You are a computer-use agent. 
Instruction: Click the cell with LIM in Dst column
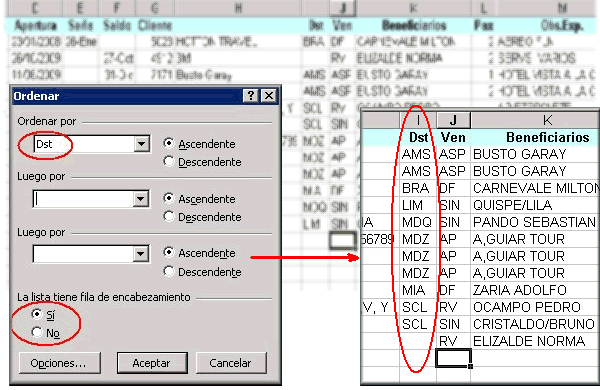[417, 205]
